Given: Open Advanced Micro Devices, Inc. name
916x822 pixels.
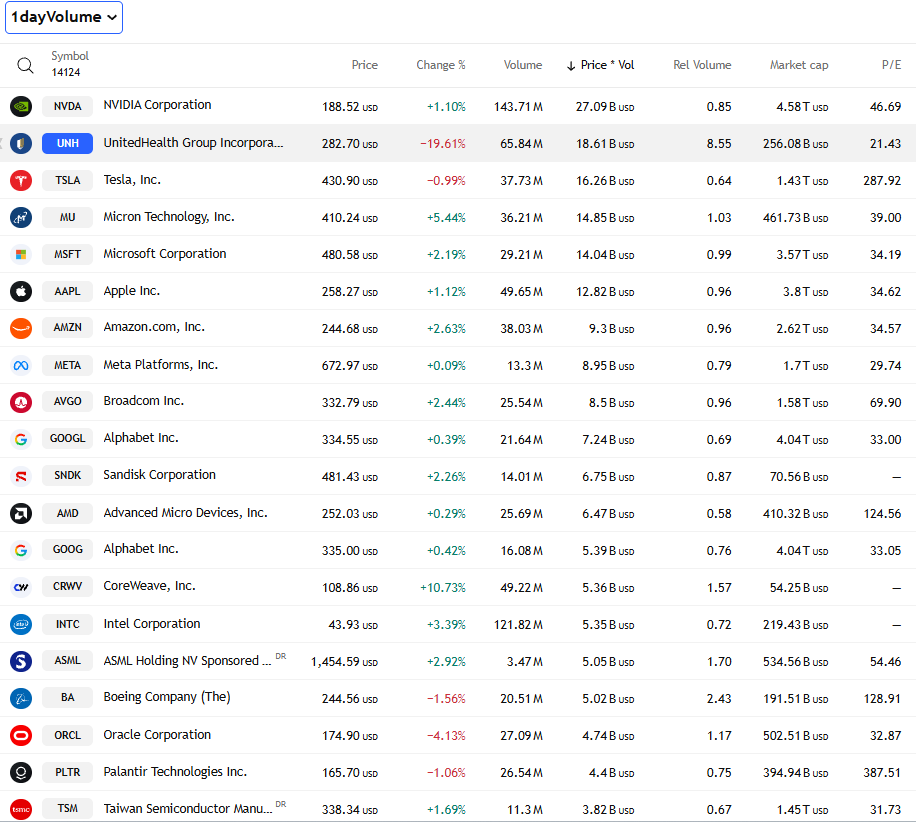Looking at the screenshot, I should tap(185, 513).
